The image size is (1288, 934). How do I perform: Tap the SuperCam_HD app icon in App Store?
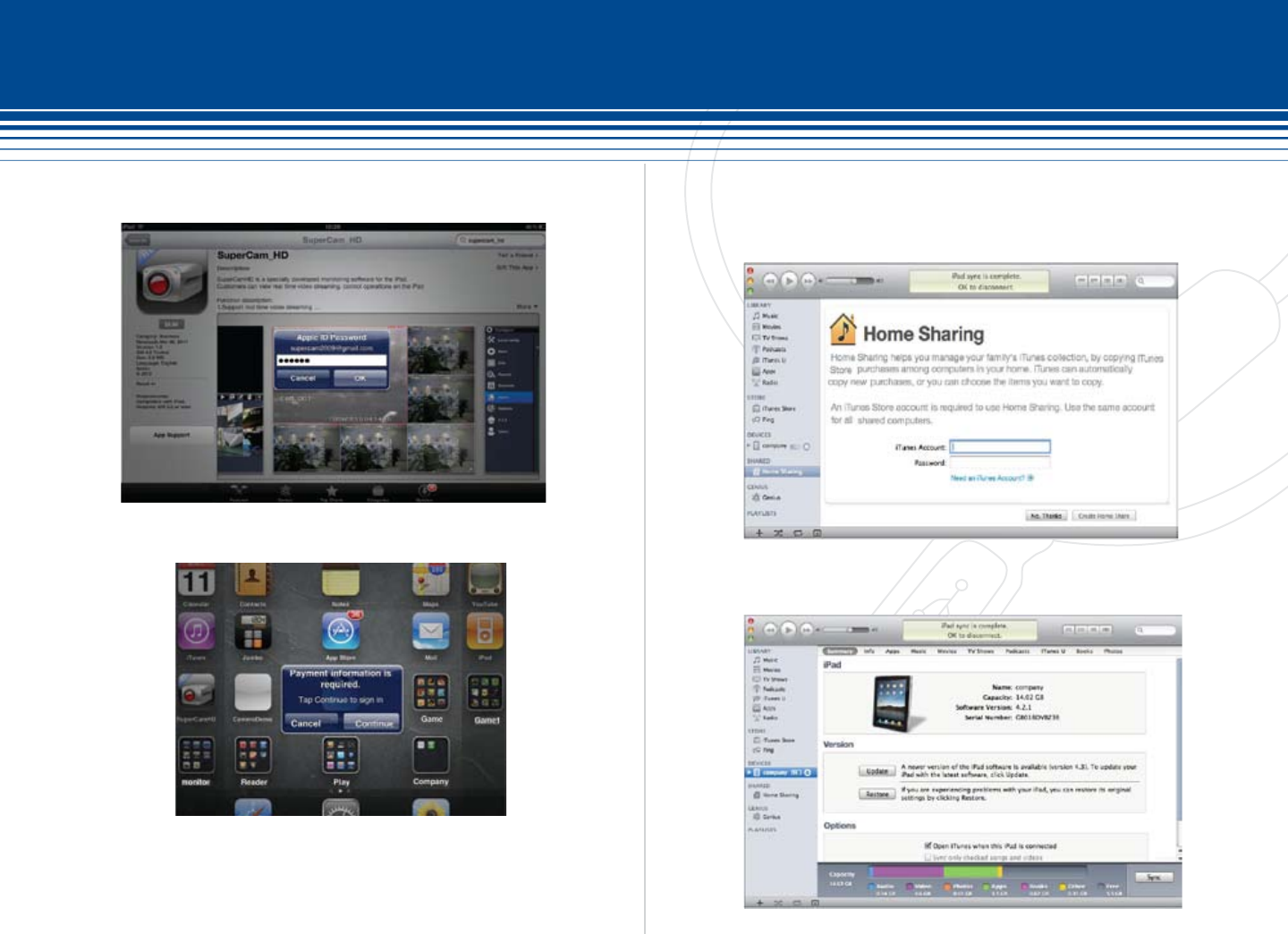(173, 283)
